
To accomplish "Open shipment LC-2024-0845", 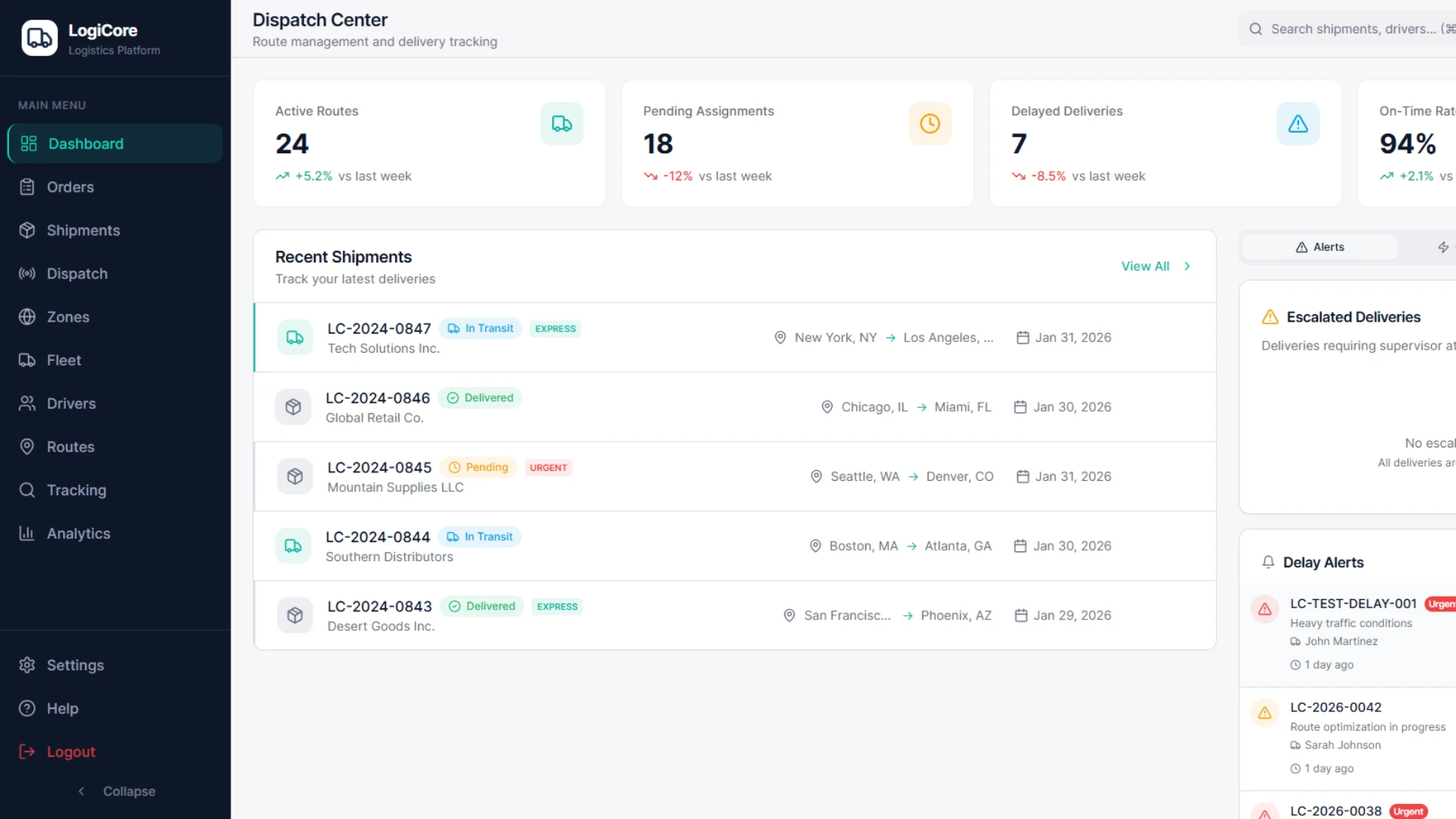I will coord(735,476).
